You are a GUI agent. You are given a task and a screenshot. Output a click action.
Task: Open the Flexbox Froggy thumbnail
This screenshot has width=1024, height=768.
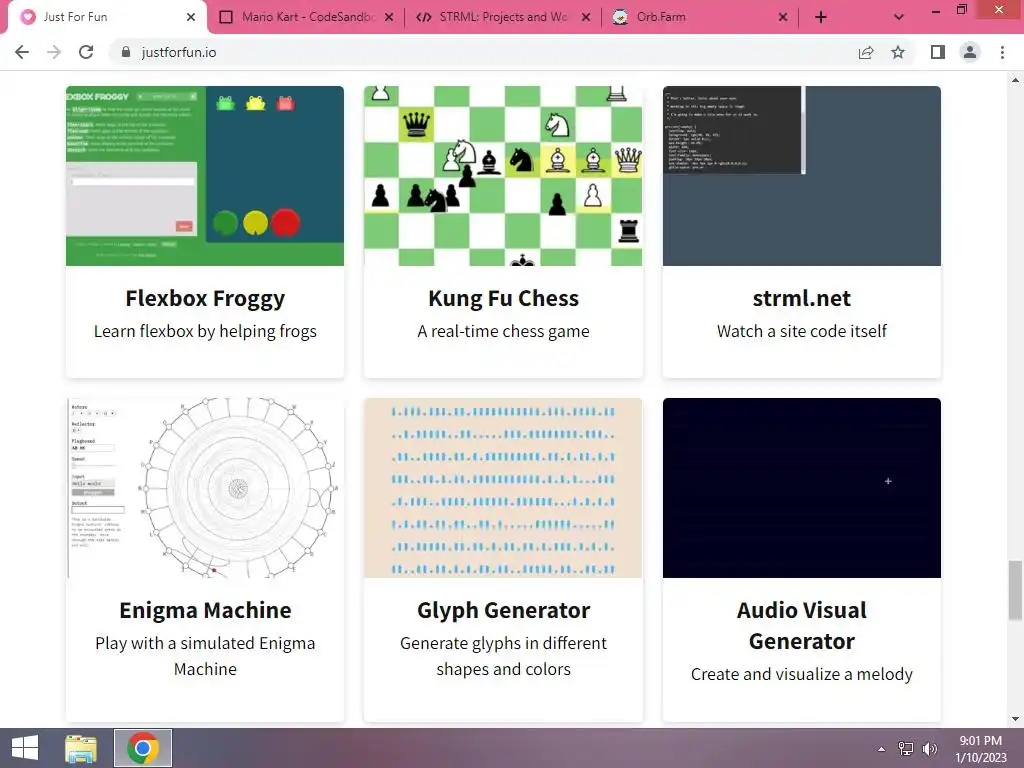(x=205, y=176)
